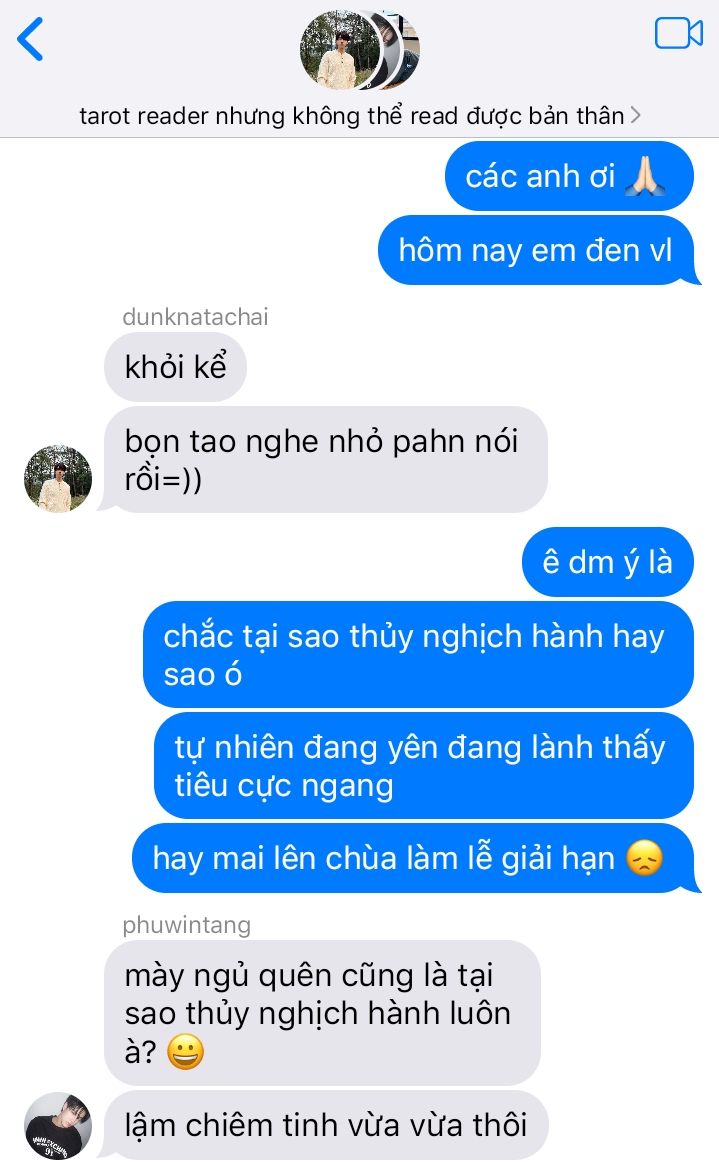Select the 'sao thủy nghịch hành hay sao ó' message
This screenshot has width=719, height=1163.
tap(418, 655)
